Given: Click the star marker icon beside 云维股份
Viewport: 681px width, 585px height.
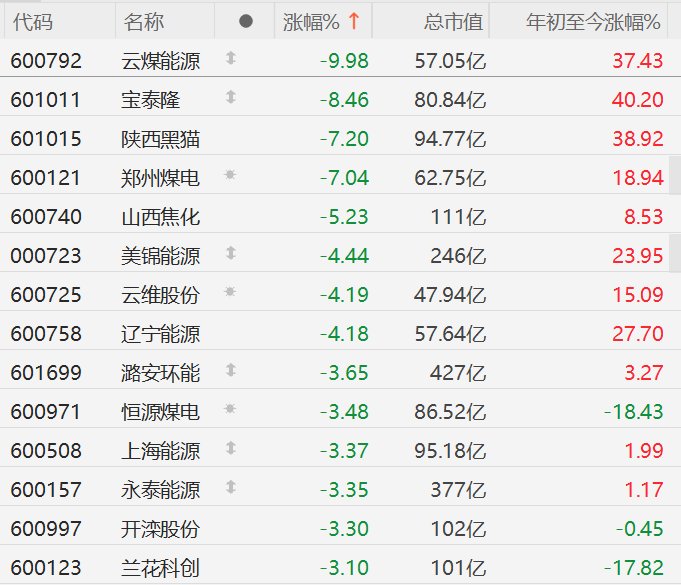Looking at the screenshot, I should (x=231, y=293).
